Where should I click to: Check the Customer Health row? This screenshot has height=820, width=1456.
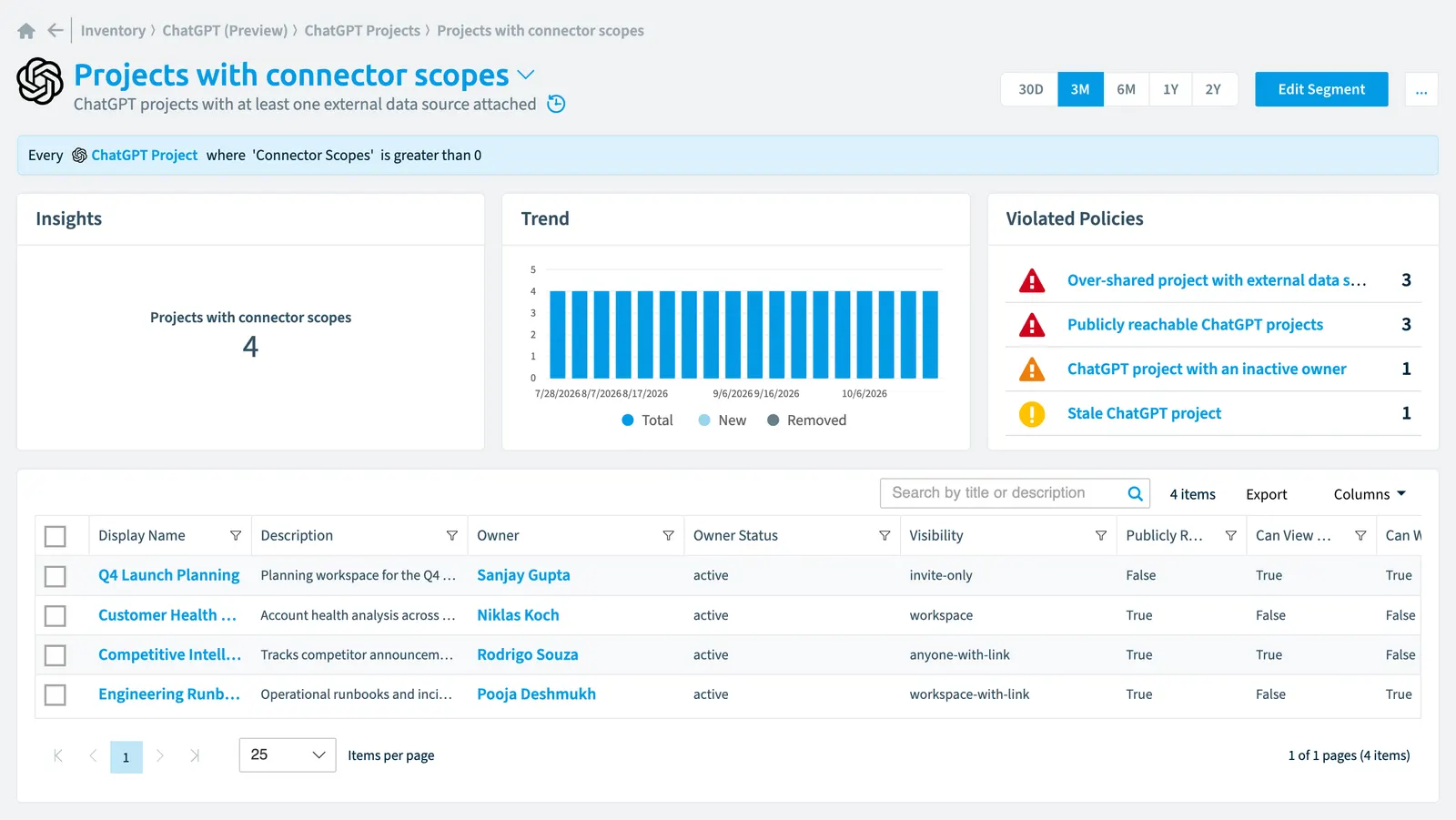coord(56,616)
